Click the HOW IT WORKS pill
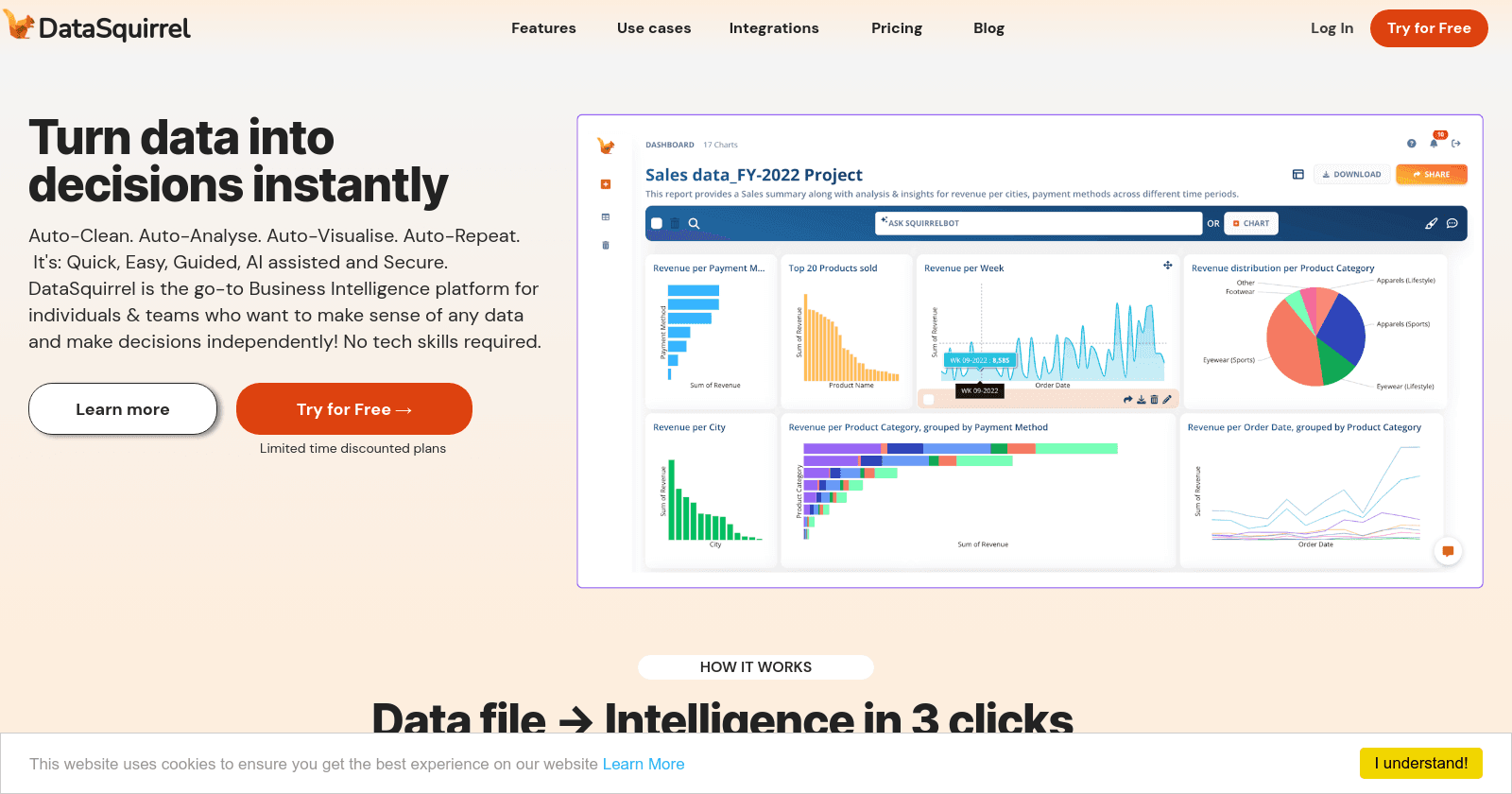The width and height of the screenshot is (1512, 794). 756,667
